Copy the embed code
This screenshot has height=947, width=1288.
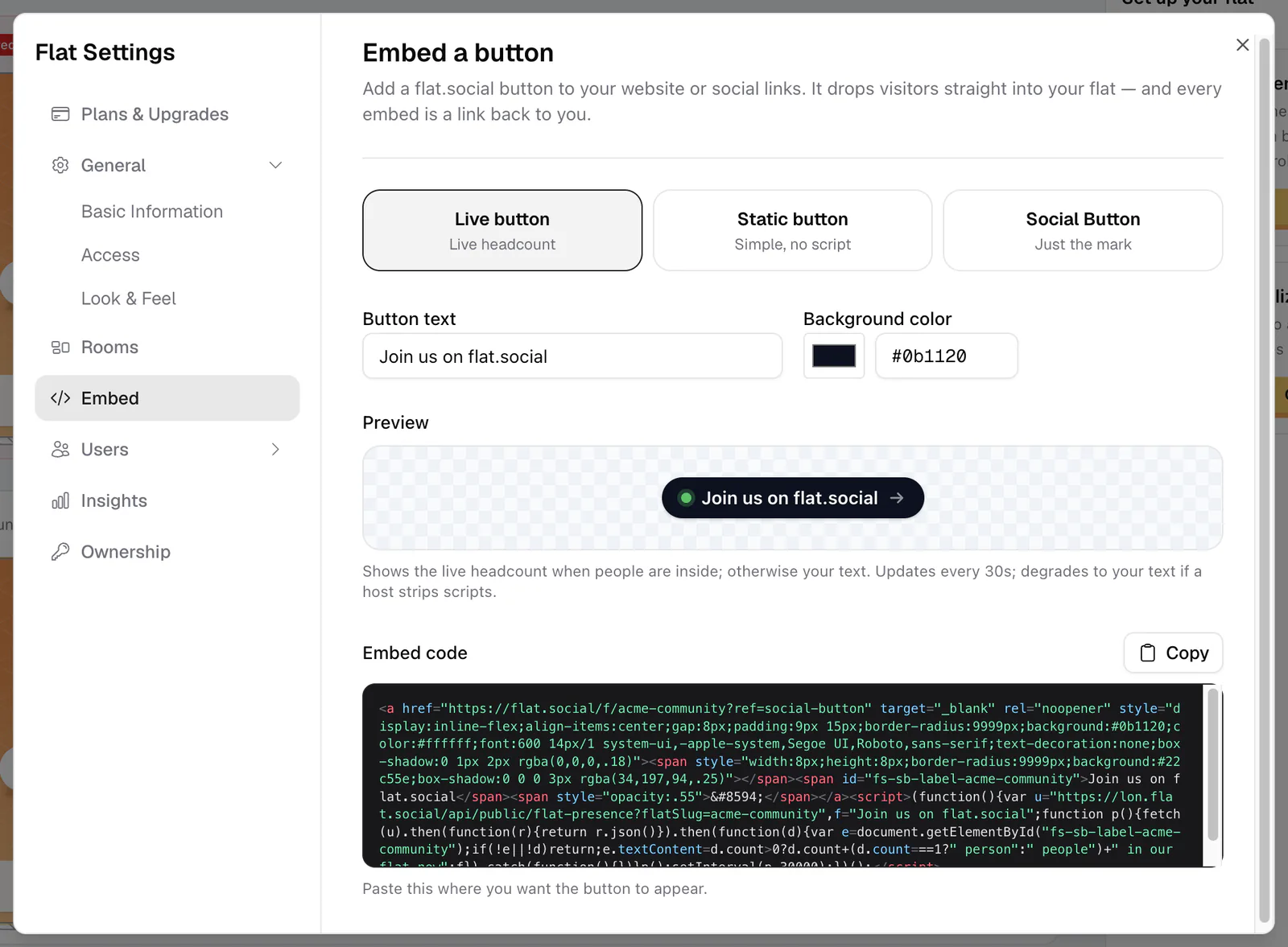[1173, 653]
